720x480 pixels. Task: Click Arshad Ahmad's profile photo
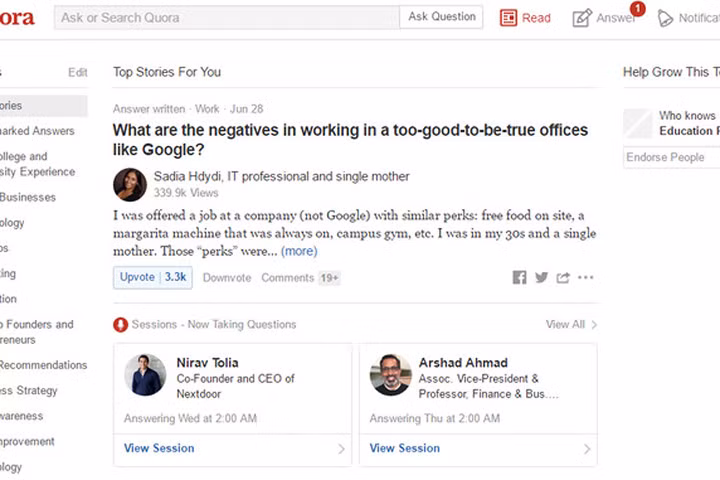391,375
